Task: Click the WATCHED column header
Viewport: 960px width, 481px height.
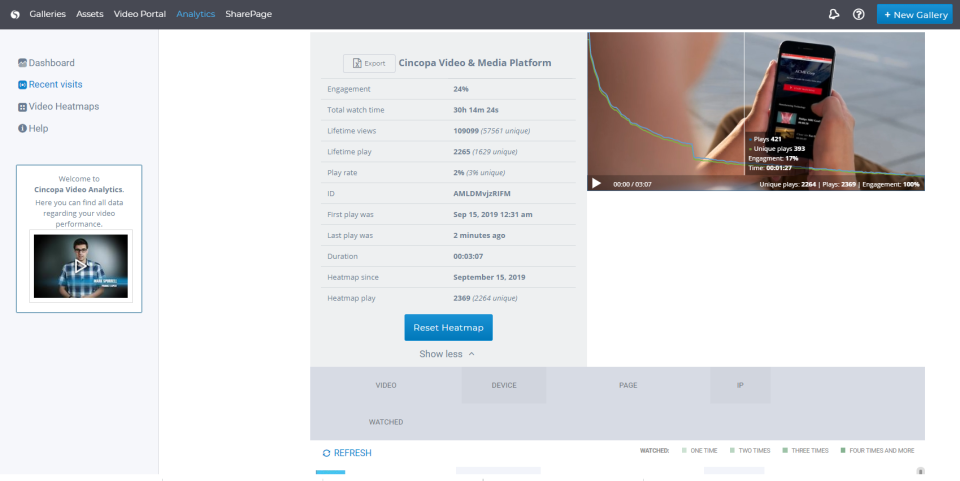Action: click(386, 422)
